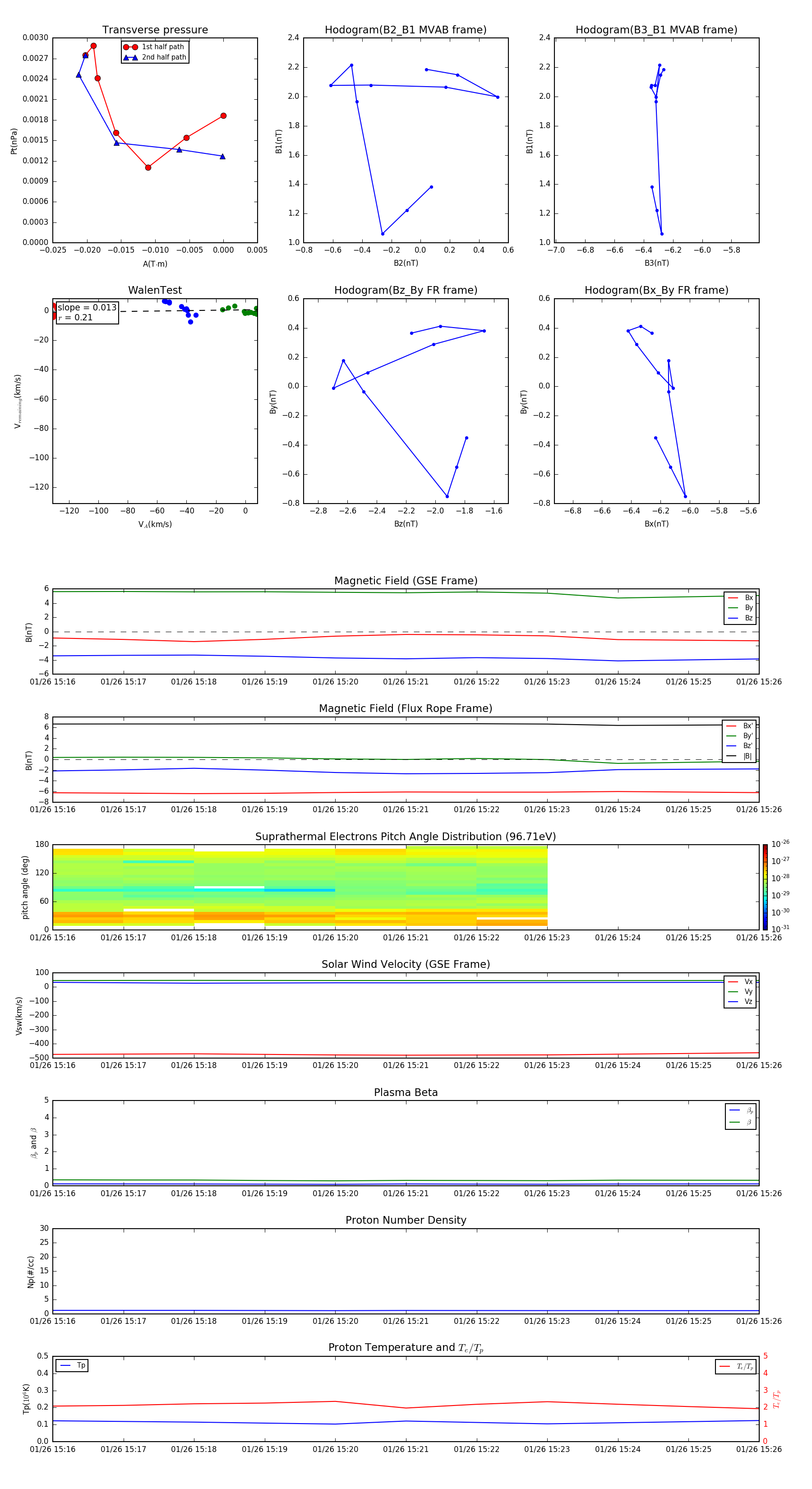This screenshot has height=1489, width=812.
Task: Click the '01/26 15:16' tick under Plasma Beta
Action: (53, 1193)
